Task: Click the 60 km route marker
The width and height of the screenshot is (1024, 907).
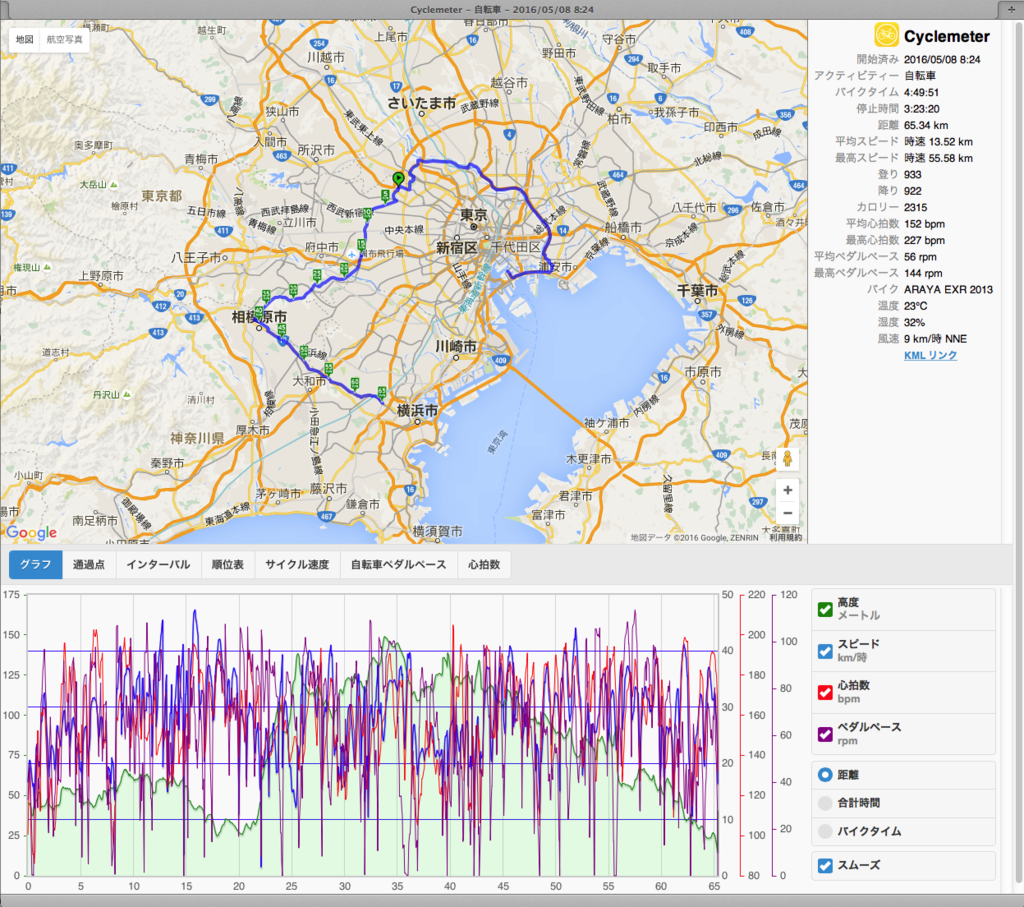Action: point(355,383)
